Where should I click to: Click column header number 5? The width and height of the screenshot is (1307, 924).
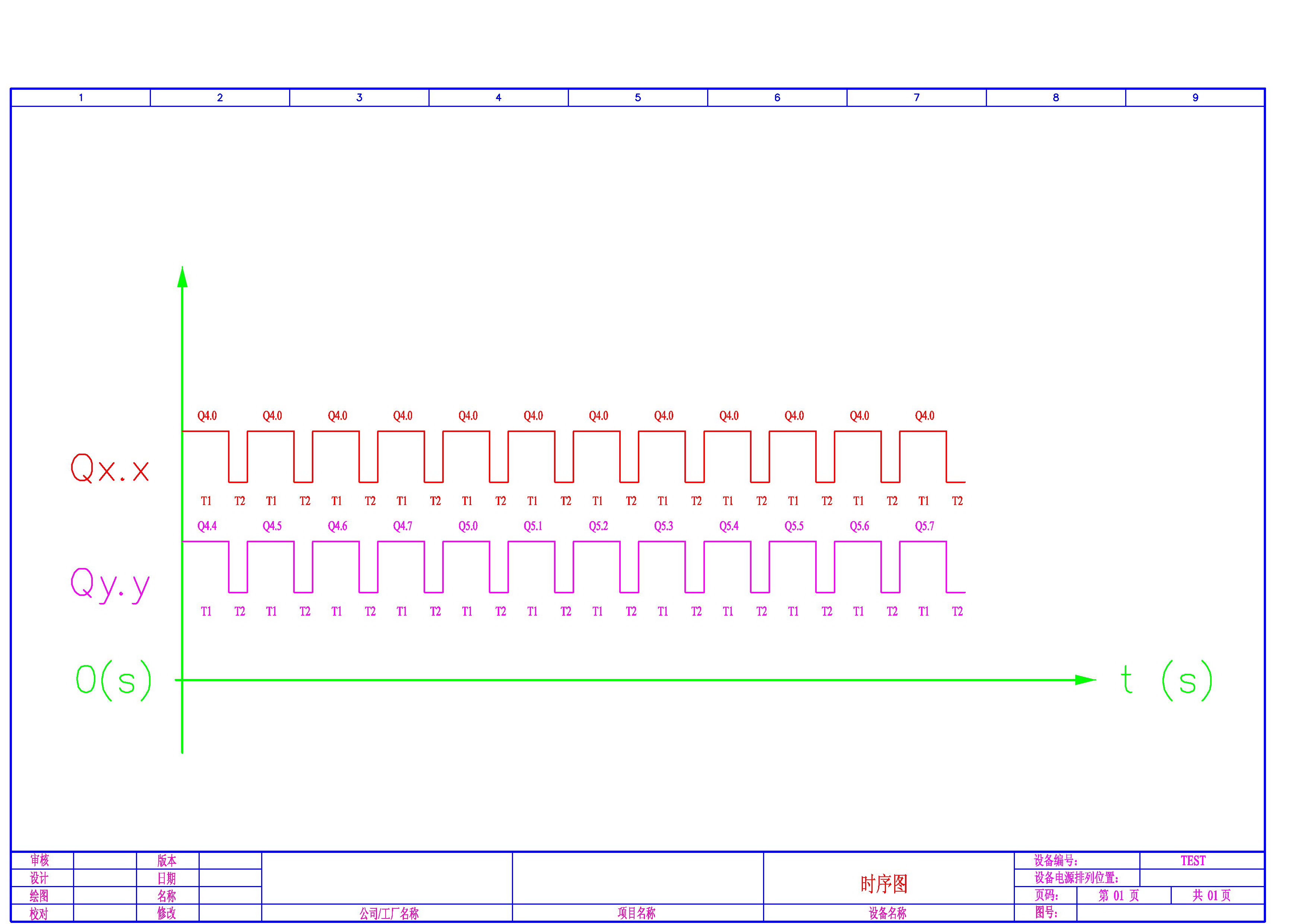[x=637, y=98]
